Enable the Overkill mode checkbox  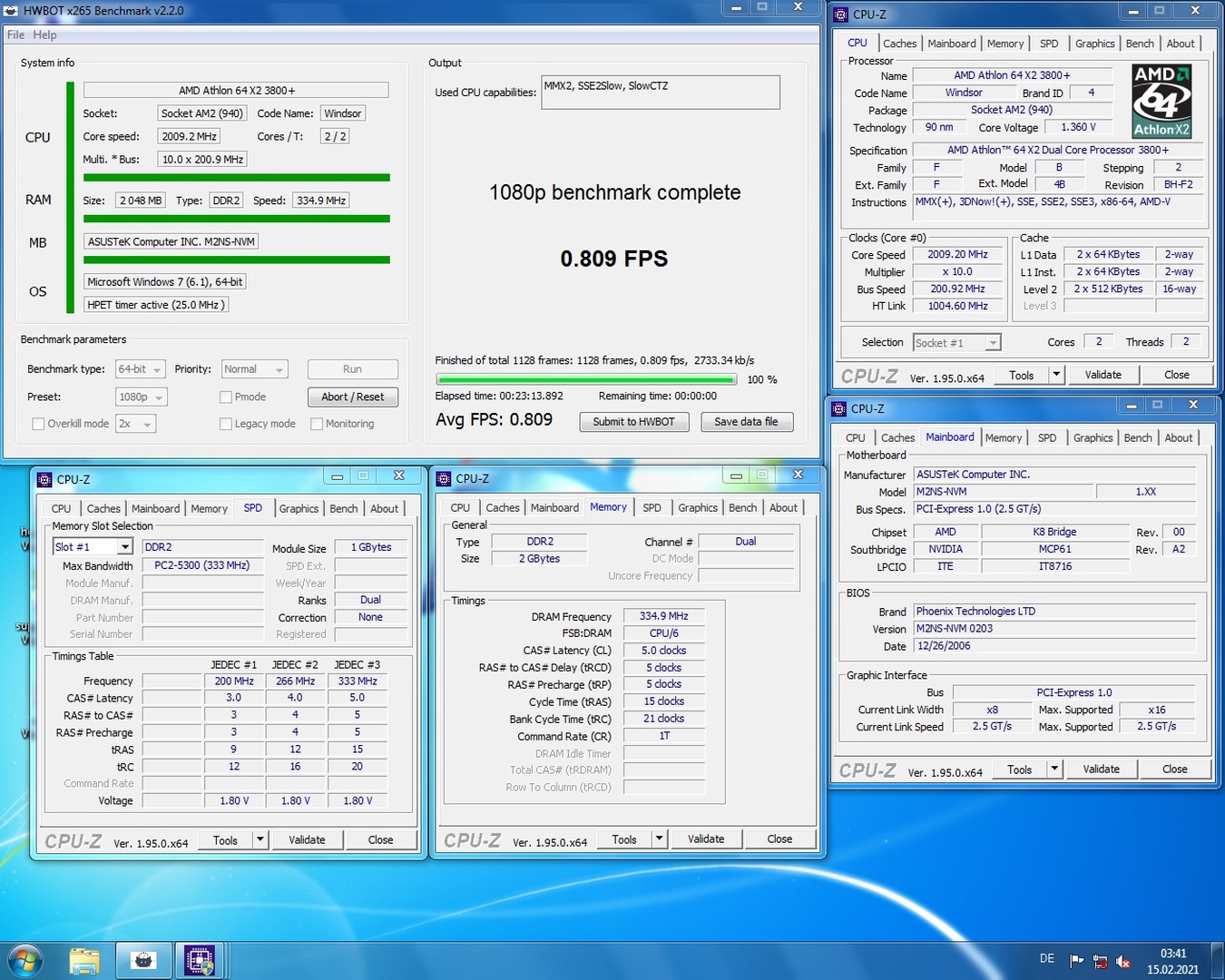tap(38, 424)
